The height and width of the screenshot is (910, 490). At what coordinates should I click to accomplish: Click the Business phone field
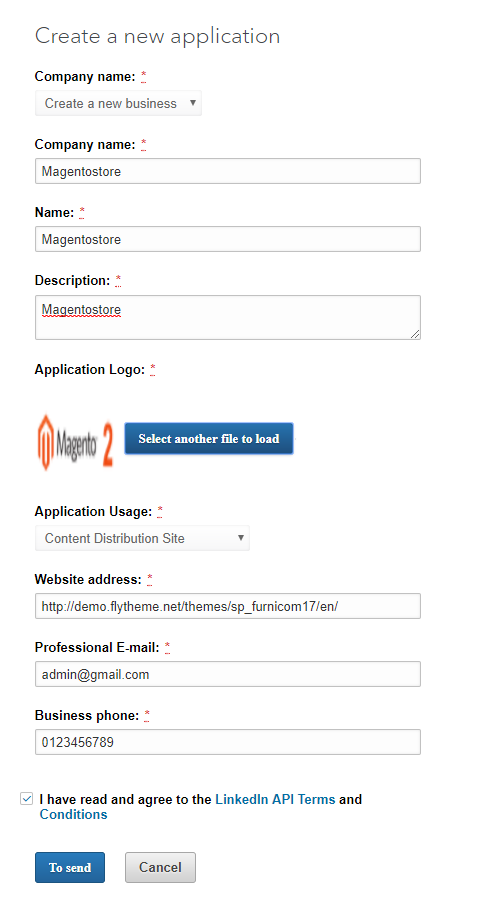pyautogui.click(x=228, y=742)
